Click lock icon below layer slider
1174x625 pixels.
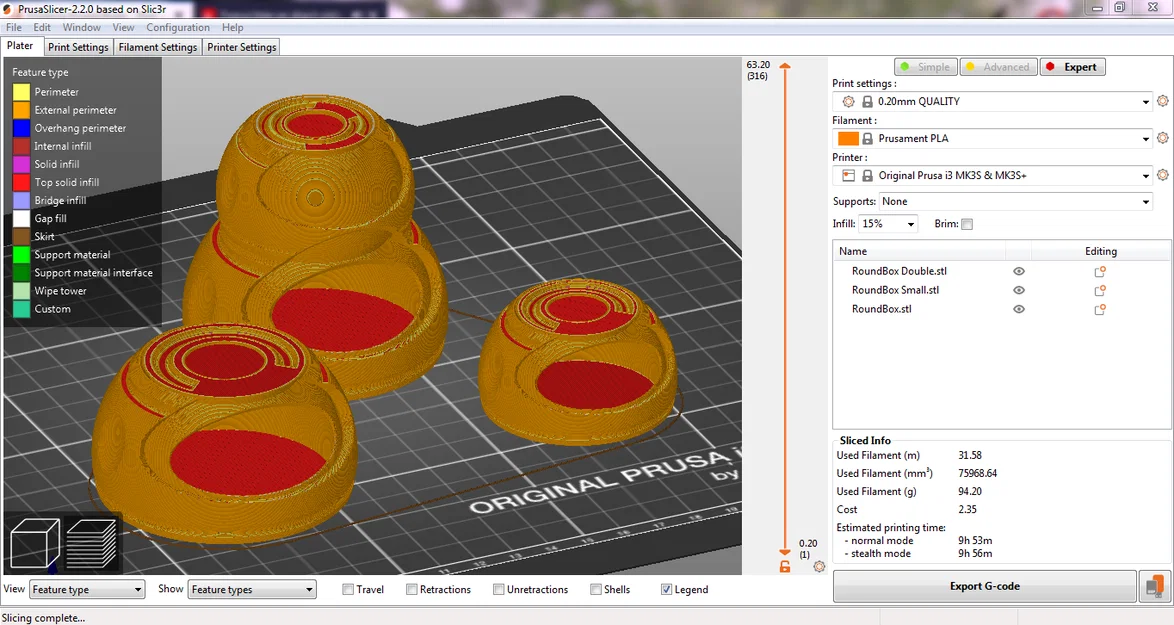point(785,567)
